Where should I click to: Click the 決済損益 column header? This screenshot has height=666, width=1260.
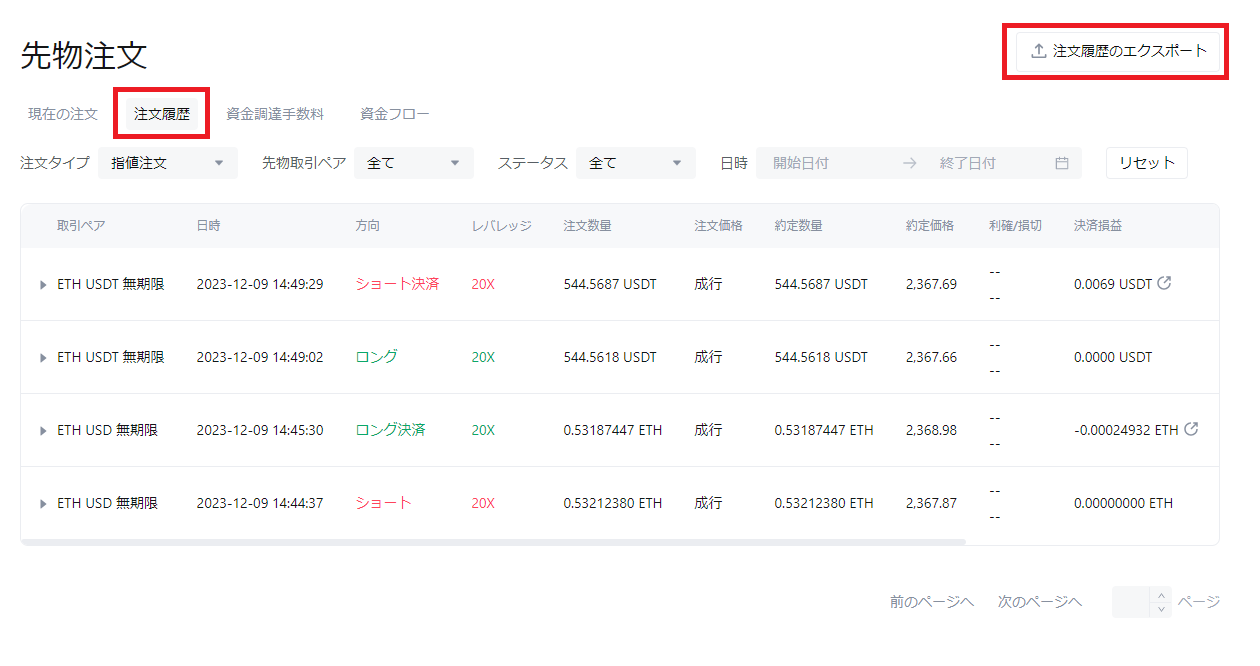[1098, 226]
